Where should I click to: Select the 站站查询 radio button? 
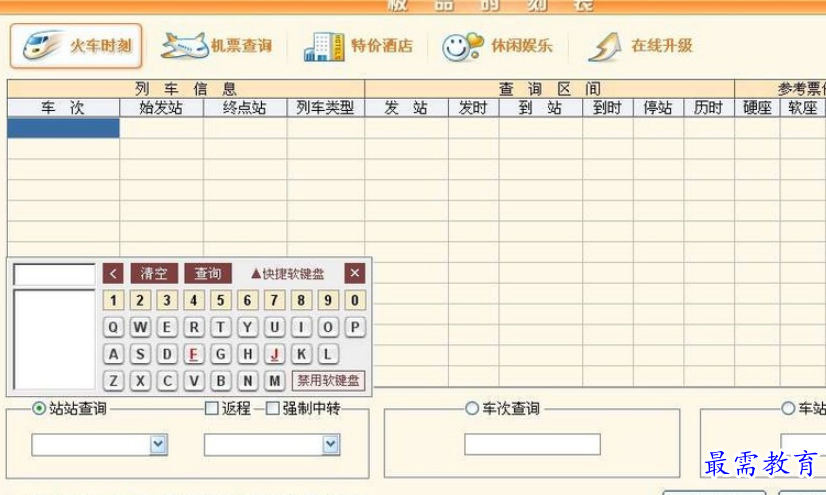coord(38,408)
